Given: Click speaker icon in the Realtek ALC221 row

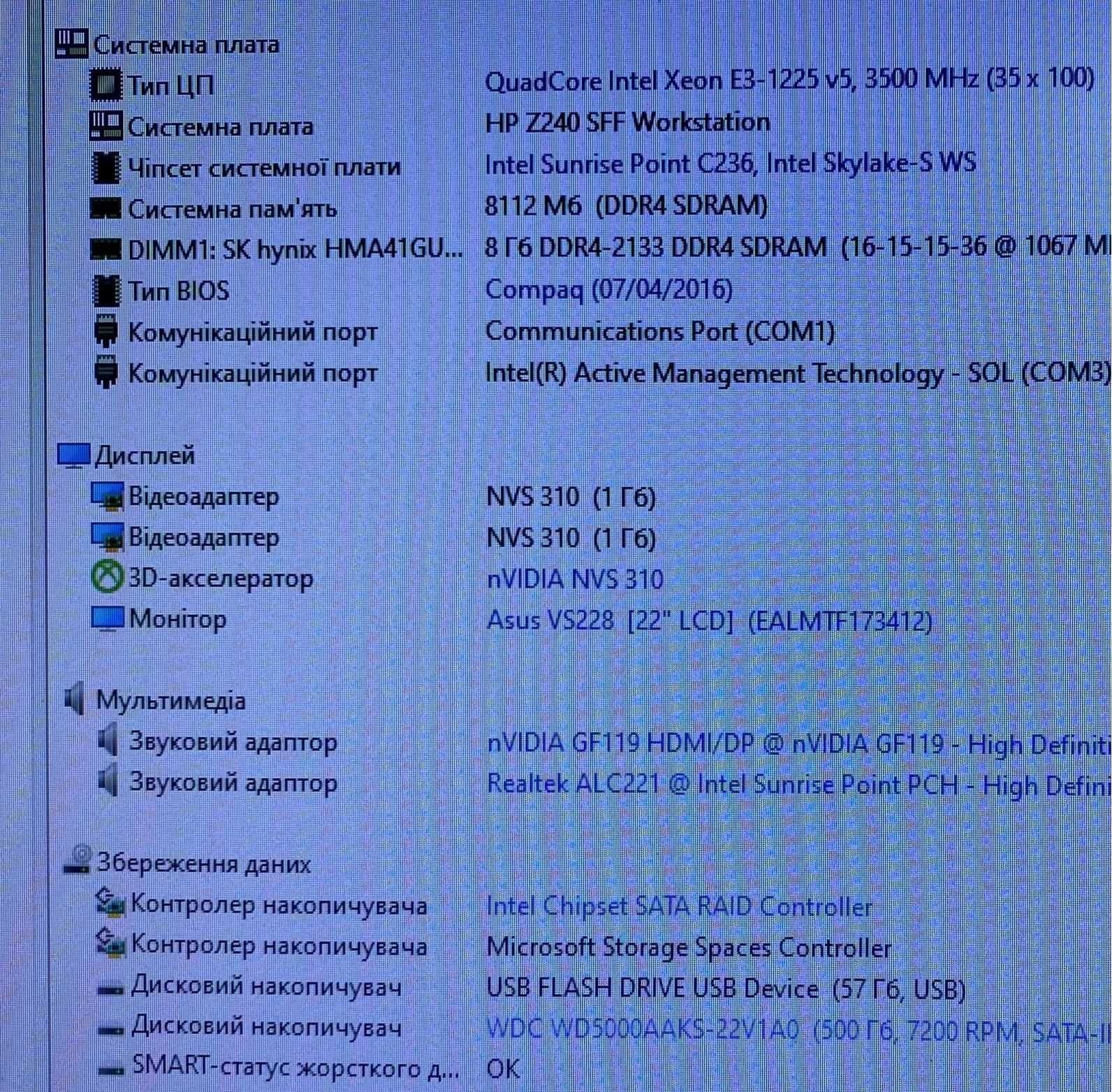Looking at the screenshot, I should 108,781.
